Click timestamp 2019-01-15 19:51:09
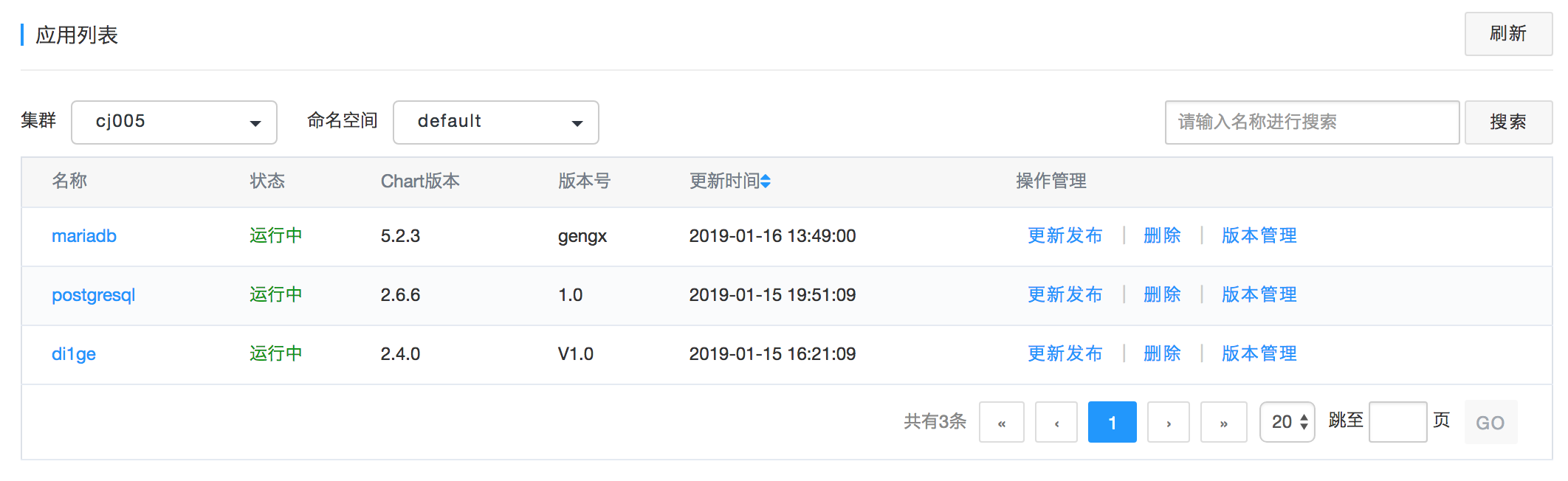1568x481 pixels. (x=773, y=295)
